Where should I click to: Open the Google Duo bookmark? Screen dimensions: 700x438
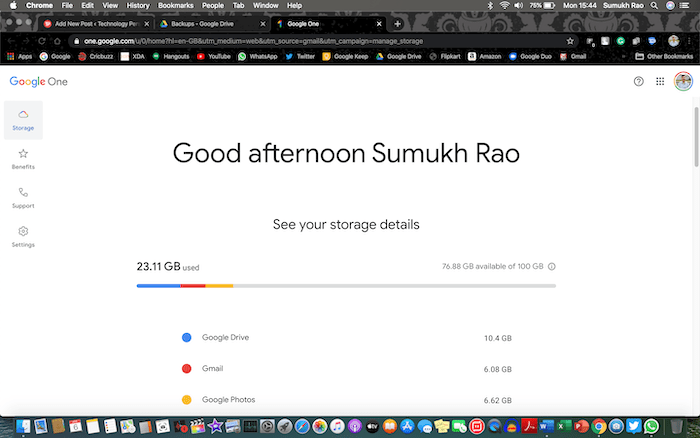coord(530,56)
